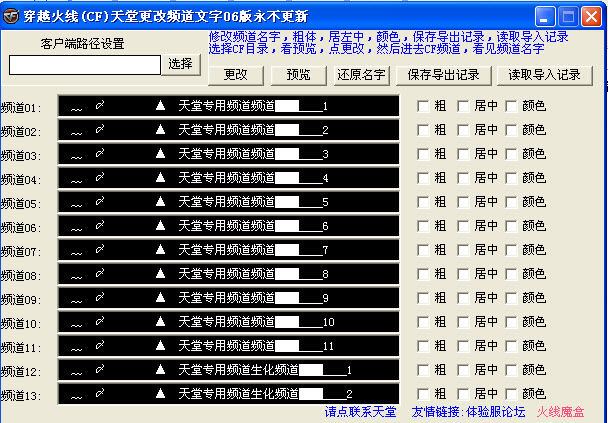Click 频道10 name field
This screenshot has height=423, width=608.
click(228, 322)
